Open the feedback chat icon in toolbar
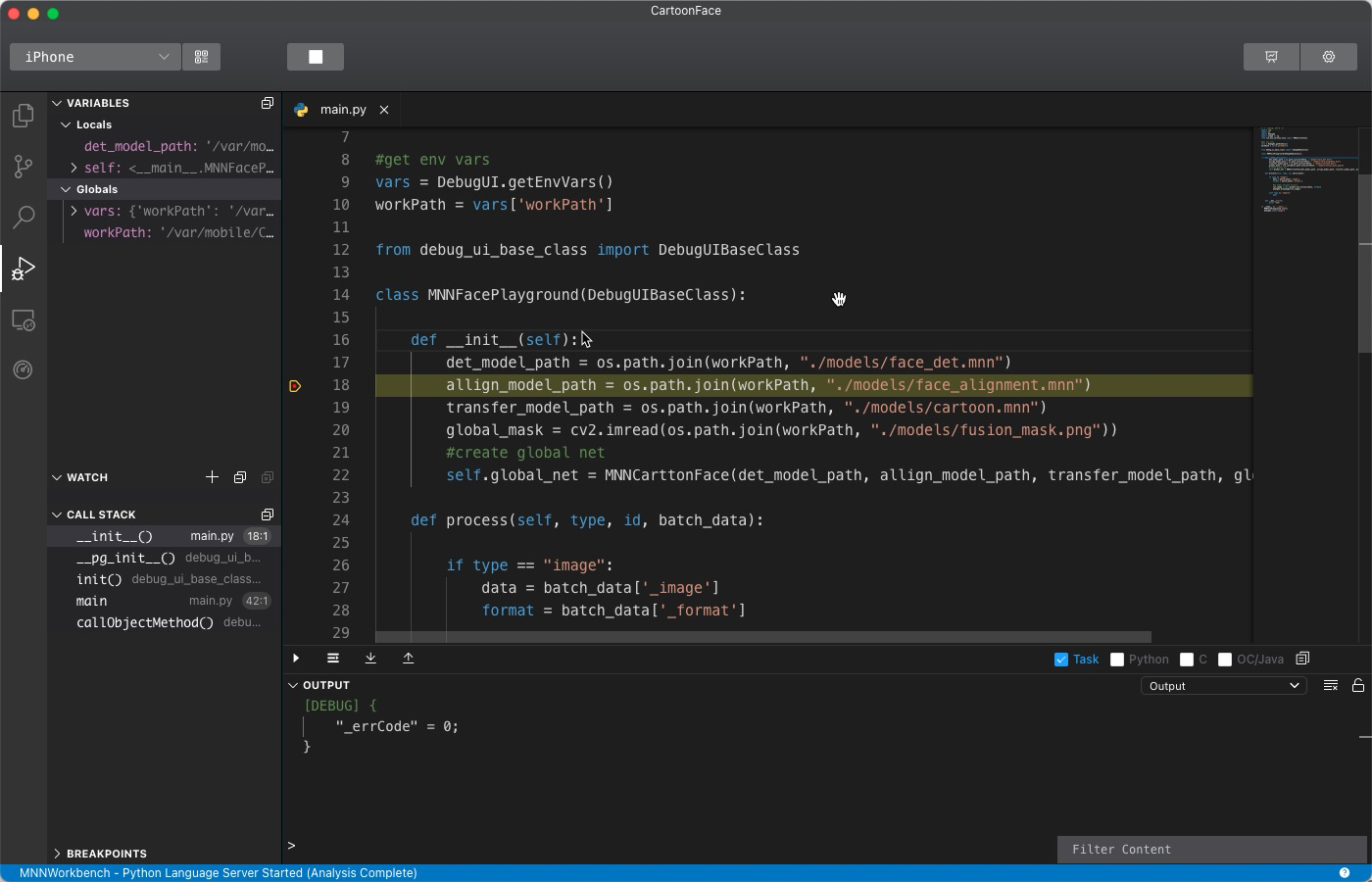The height and width of the screenshot is (882, 1372). (1271, 57)
